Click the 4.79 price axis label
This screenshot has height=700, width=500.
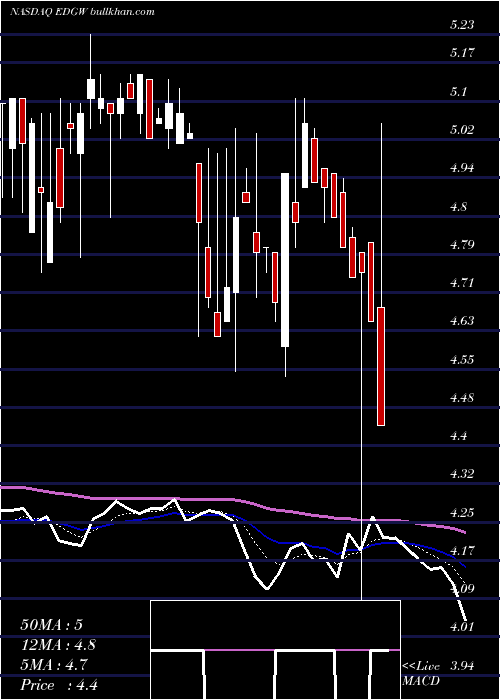tap(462, 245)
